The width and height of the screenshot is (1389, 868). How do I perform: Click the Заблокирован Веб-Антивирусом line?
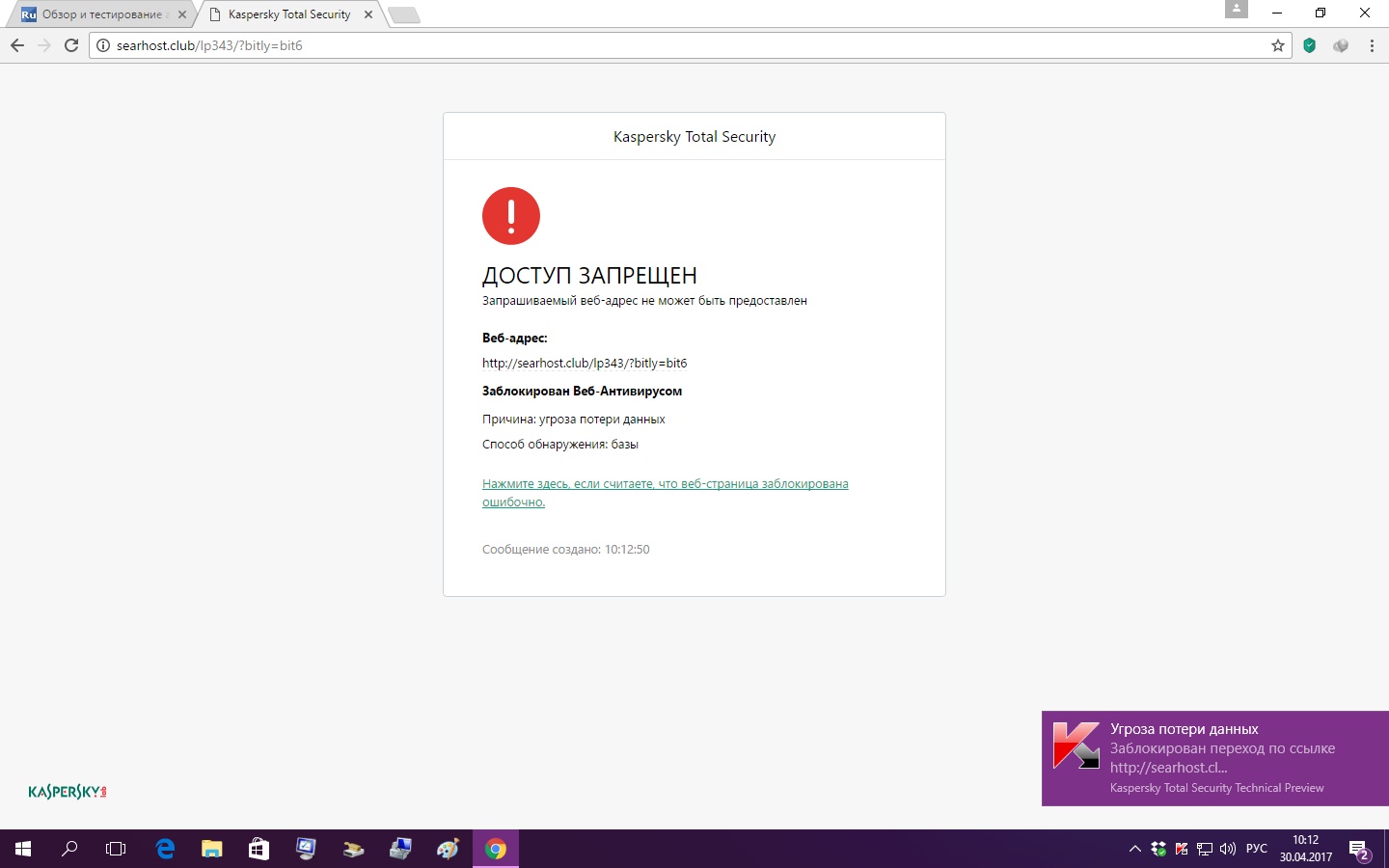tap(582, 392)
